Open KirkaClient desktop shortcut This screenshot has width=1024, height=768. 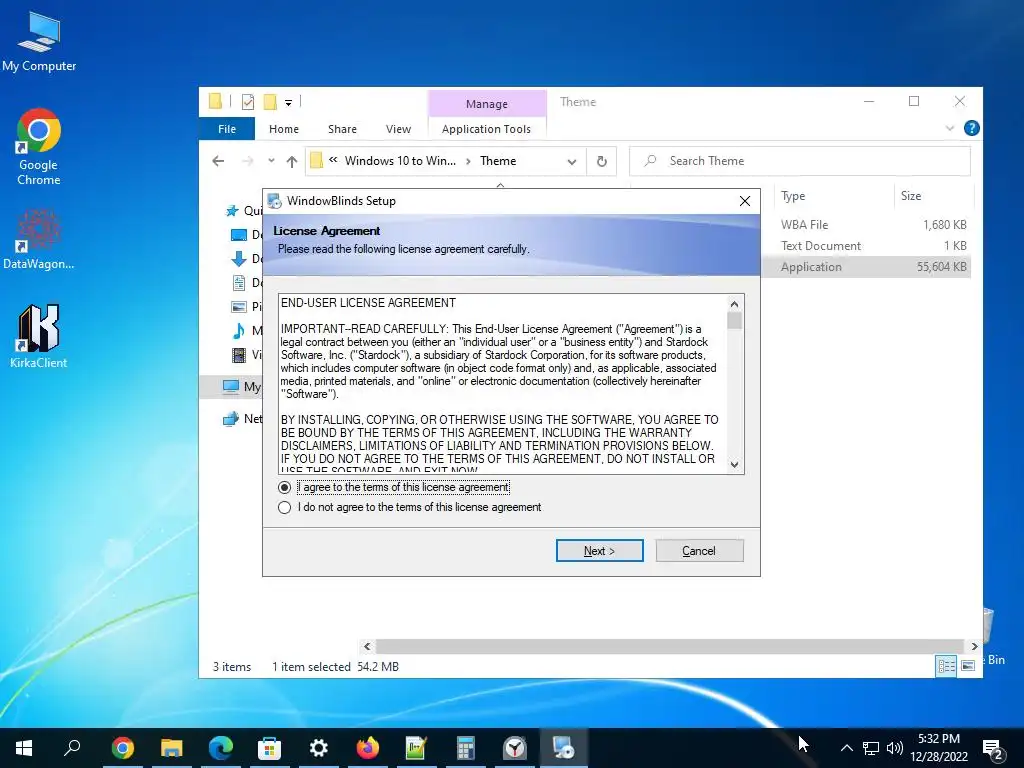39,336
